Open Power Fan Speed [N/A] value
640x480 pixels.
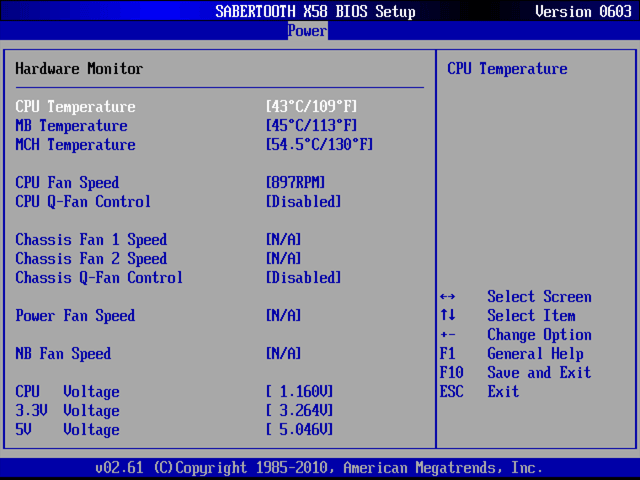click(284, 316)
